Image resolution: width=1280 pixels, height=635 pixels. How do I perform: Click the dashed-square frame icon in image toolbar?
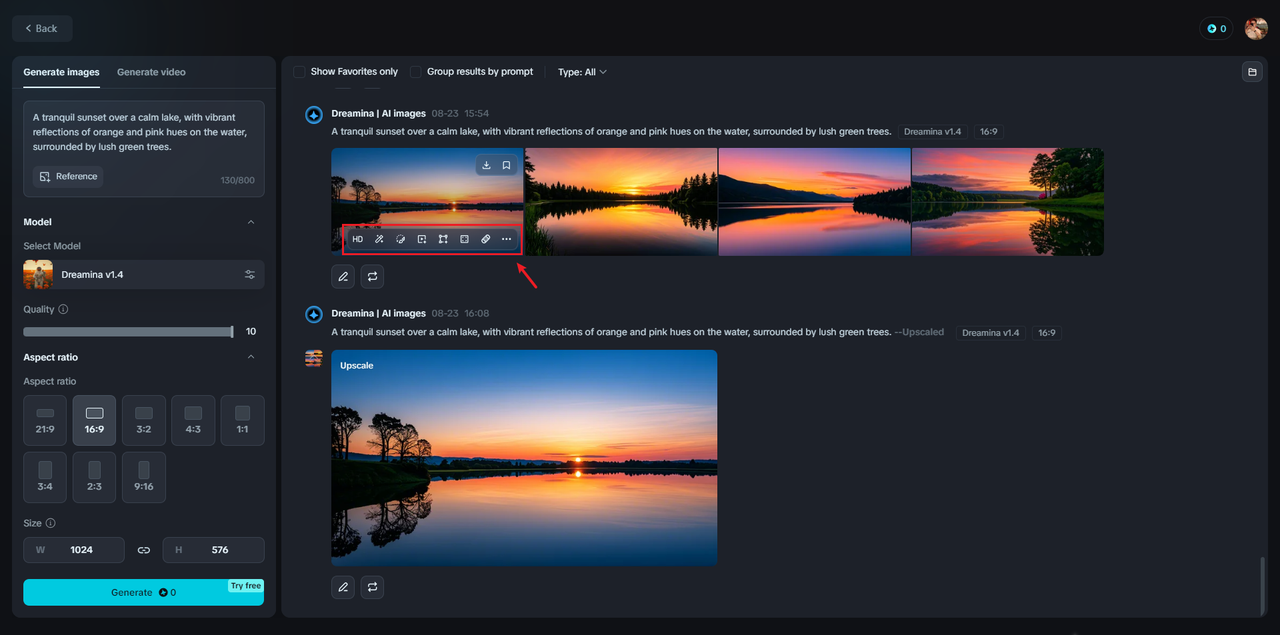464,240
